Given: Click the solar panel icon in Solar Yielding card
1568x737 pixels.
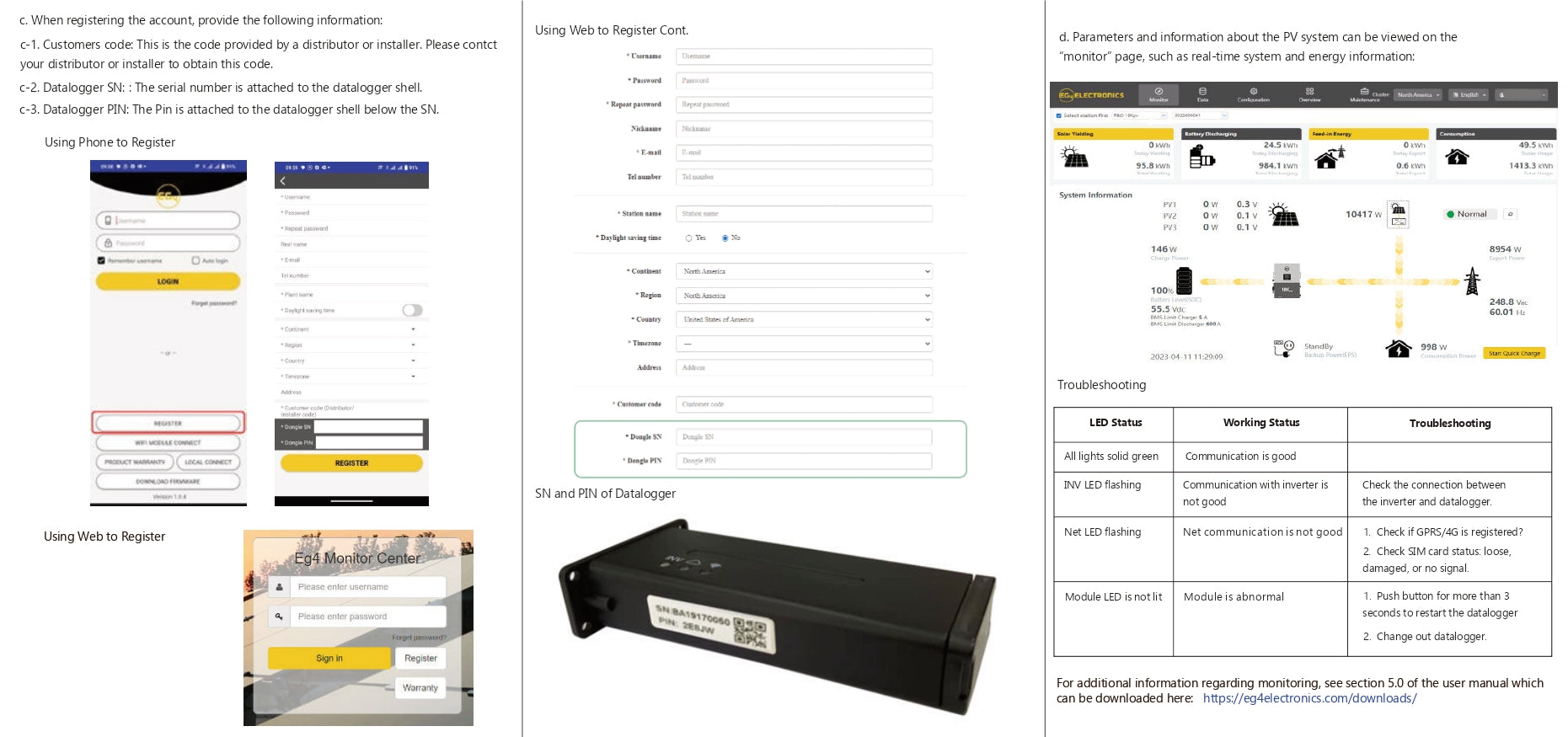Looking at the screenshot, I should (x=1074, y=157).
